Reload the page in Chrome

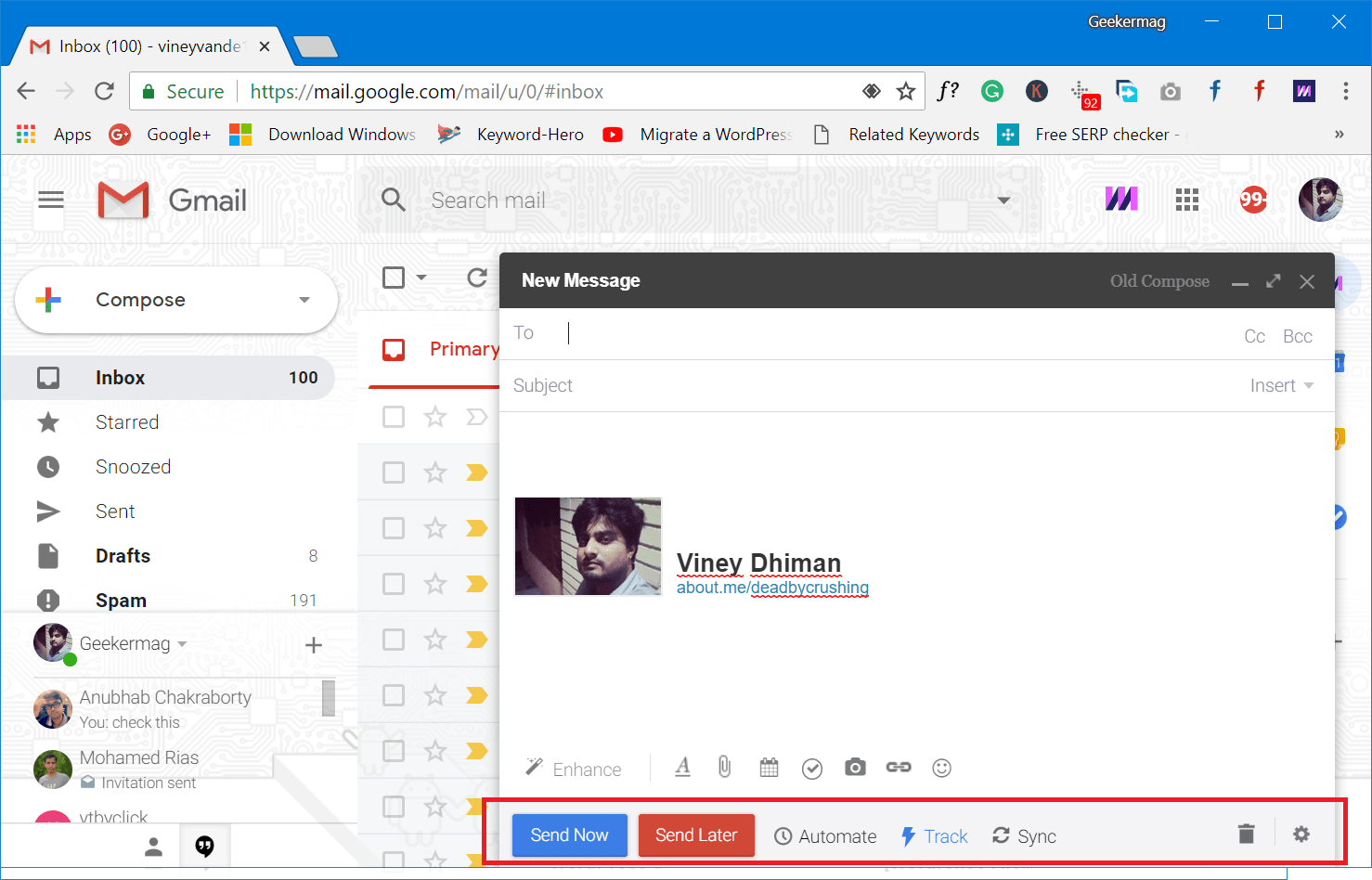click(104, 91)
